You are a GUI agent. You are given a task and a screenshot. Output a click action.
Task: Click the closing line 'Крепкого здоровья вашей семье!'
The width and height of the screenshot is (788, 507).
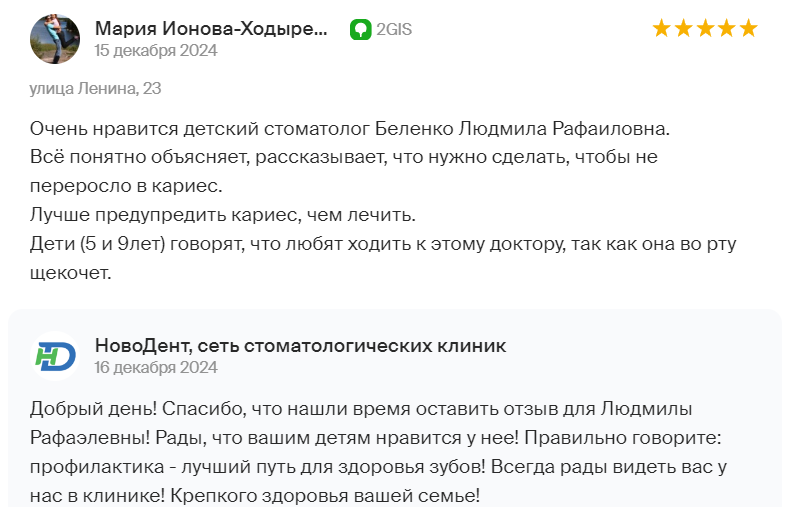point(325,496)
